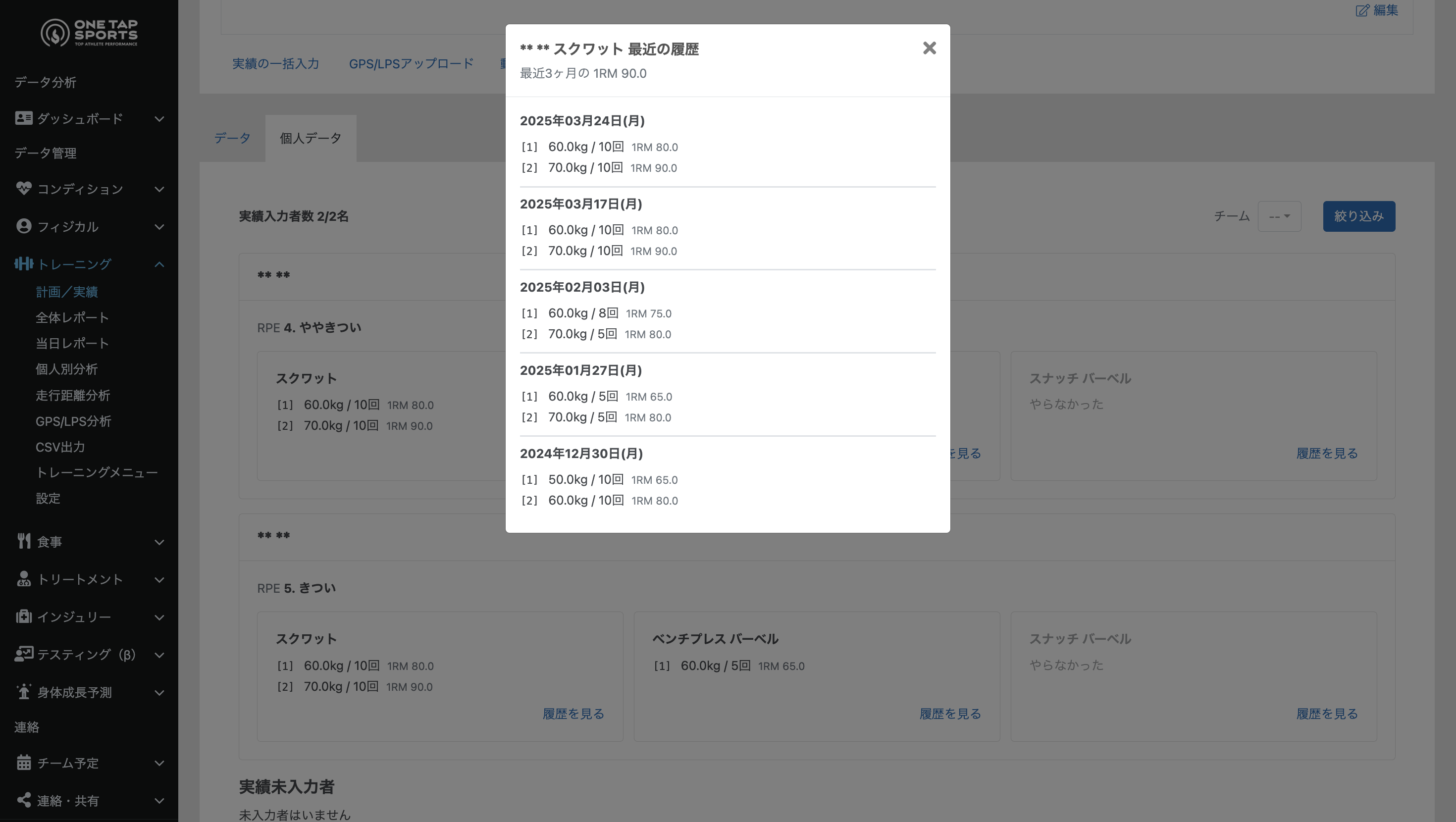Click the RPE 4. ややきつい label
The height and width of the screenshot is (822, 1456).
click(309, 327)
